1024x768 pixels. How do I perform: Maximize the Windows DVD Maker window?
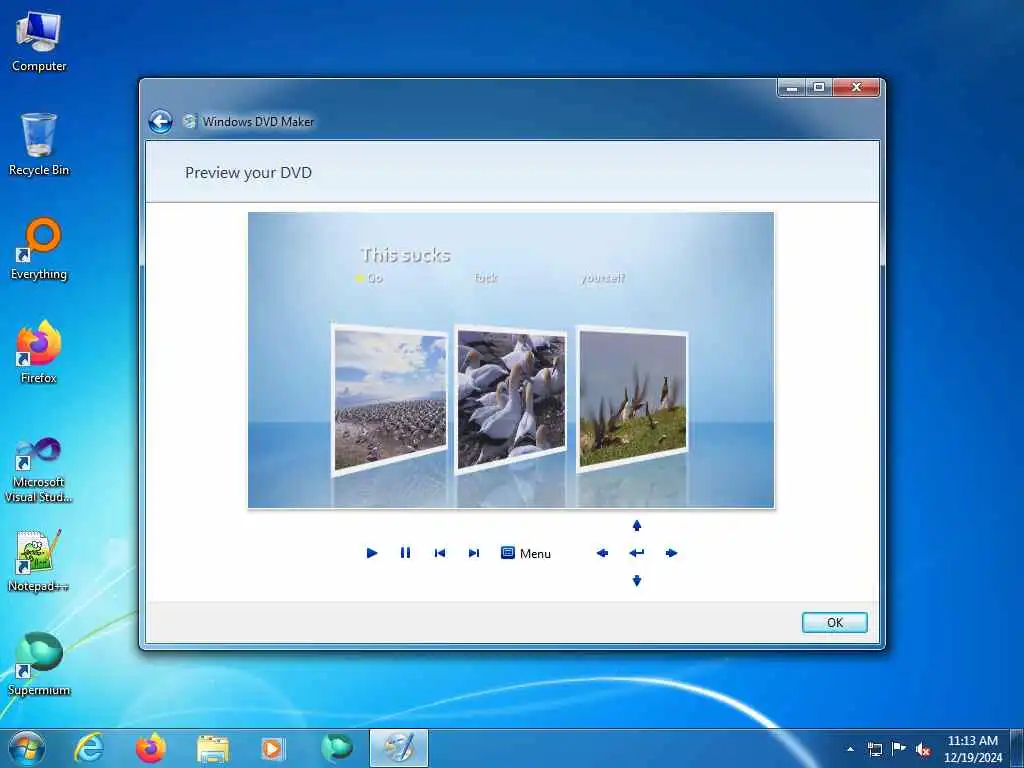coord(819,88)
